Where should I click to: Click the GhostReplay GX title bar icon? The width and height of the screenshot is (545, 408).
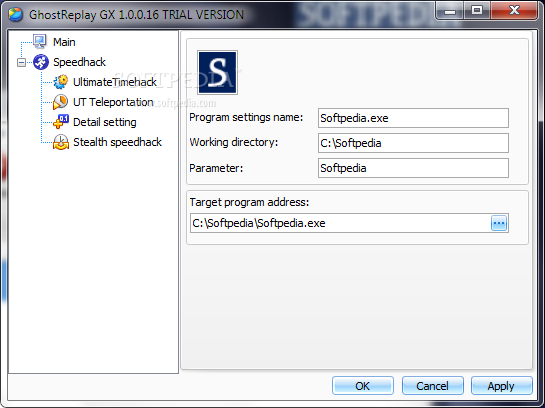[x=15, y=14]
